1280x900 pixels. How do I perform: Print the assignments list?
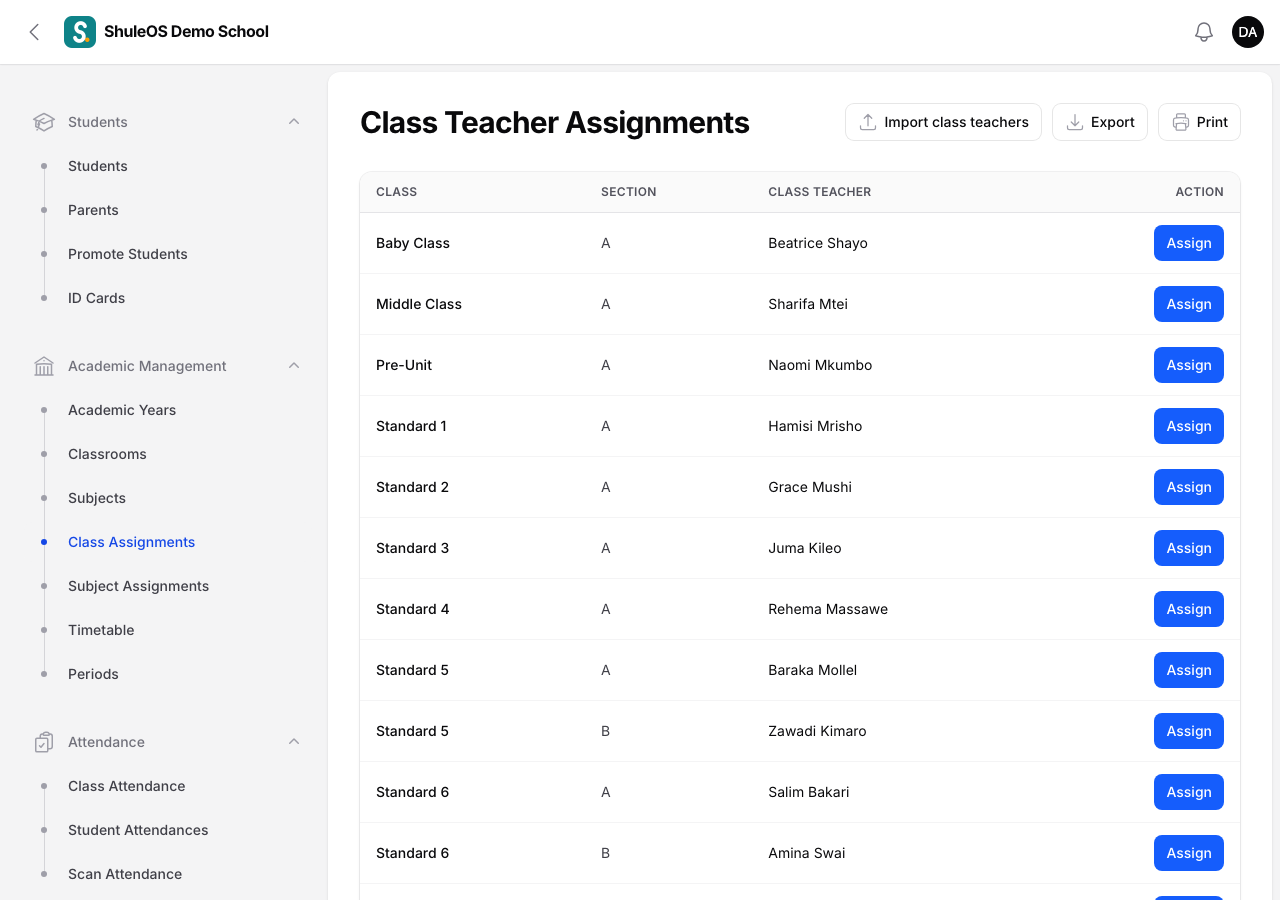pyautogui.click(x=1199, y=122)
